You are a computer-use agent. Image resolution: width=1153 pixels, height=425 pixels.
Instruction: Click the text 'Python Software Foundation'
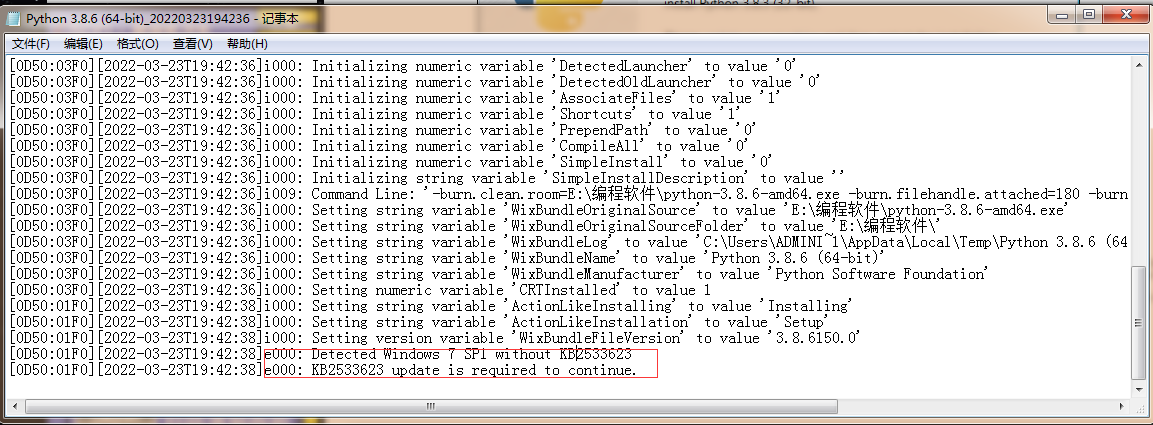(x=880, y=274)
